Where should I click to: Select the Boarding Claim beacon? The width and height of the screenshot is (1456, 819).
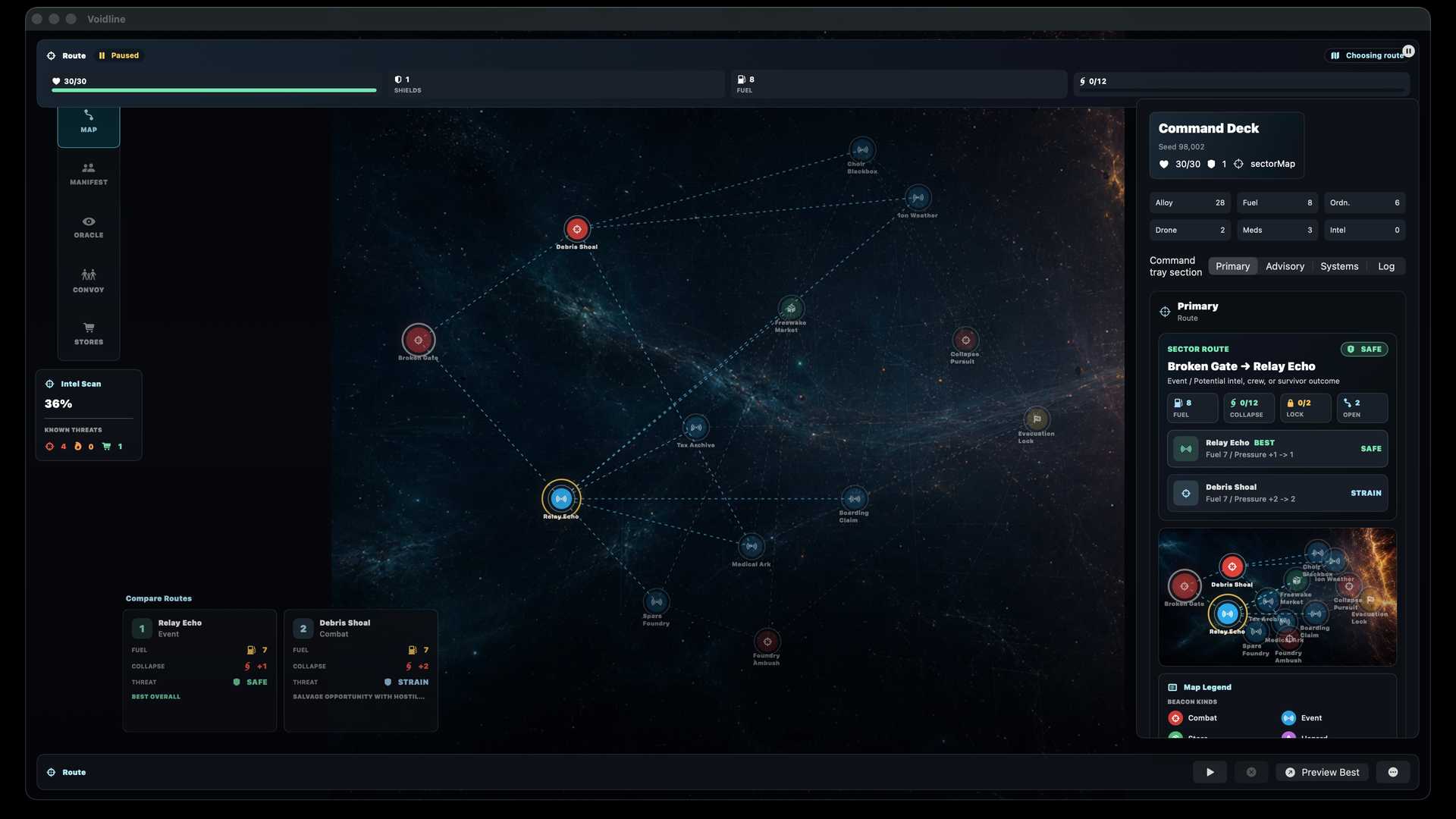855,498
